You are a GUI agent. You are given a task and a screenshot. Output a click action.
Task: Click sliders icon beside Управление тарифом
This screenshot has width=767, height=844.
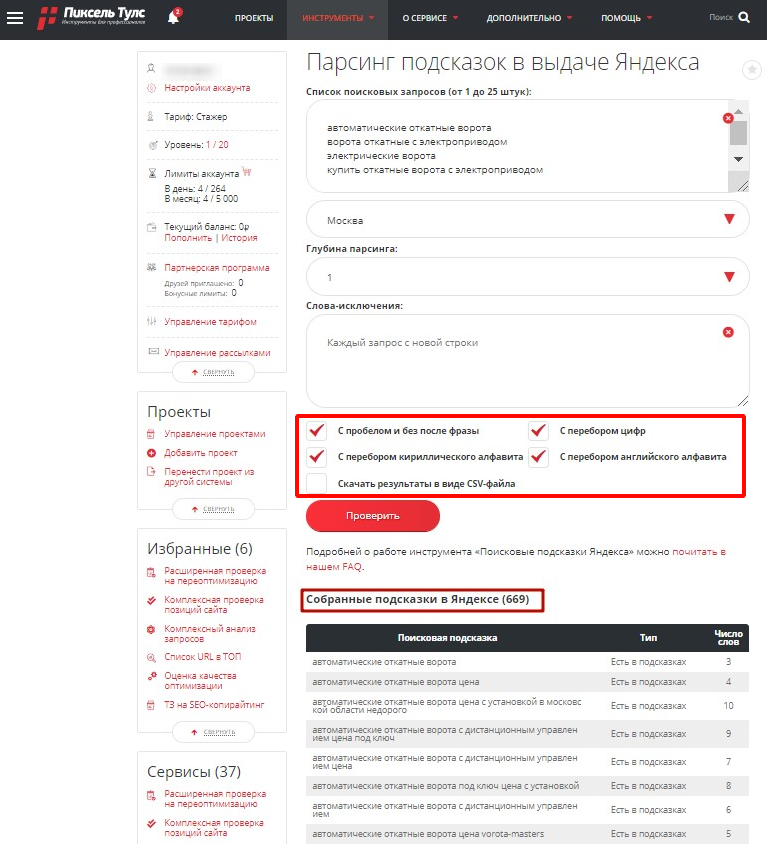pos(152,321)
